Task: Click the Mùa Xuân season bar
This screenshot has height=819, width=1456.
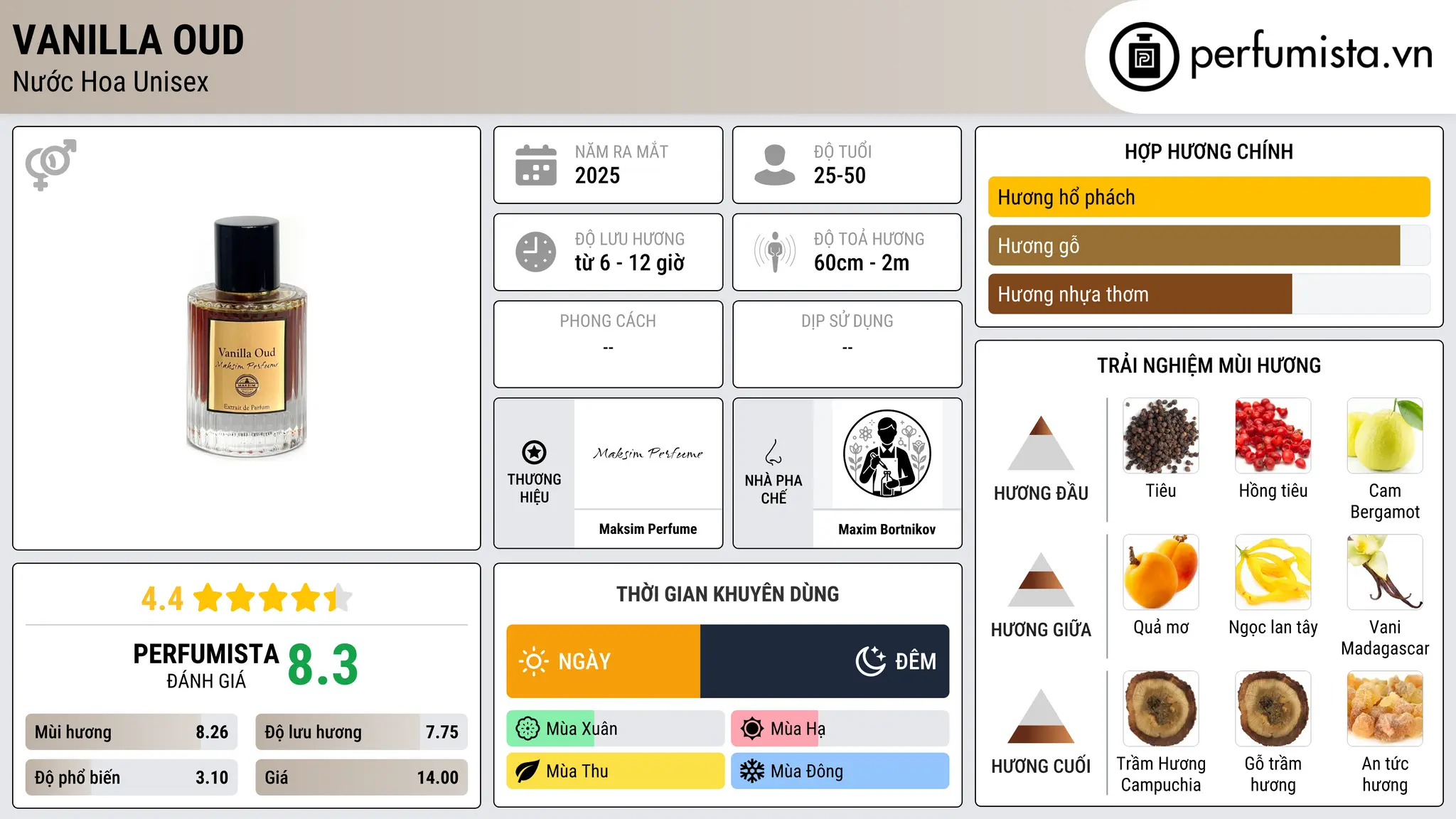Action: pyautogui.click(x=616, y=729)
